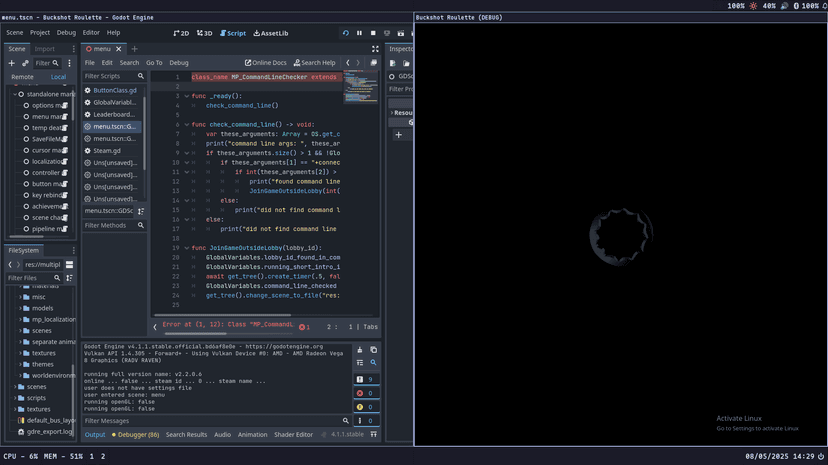The width and height of the screenshot is (828, 465).
Task: Click the Search Help button
Action: pyautogui.click(x=315, y=63)
